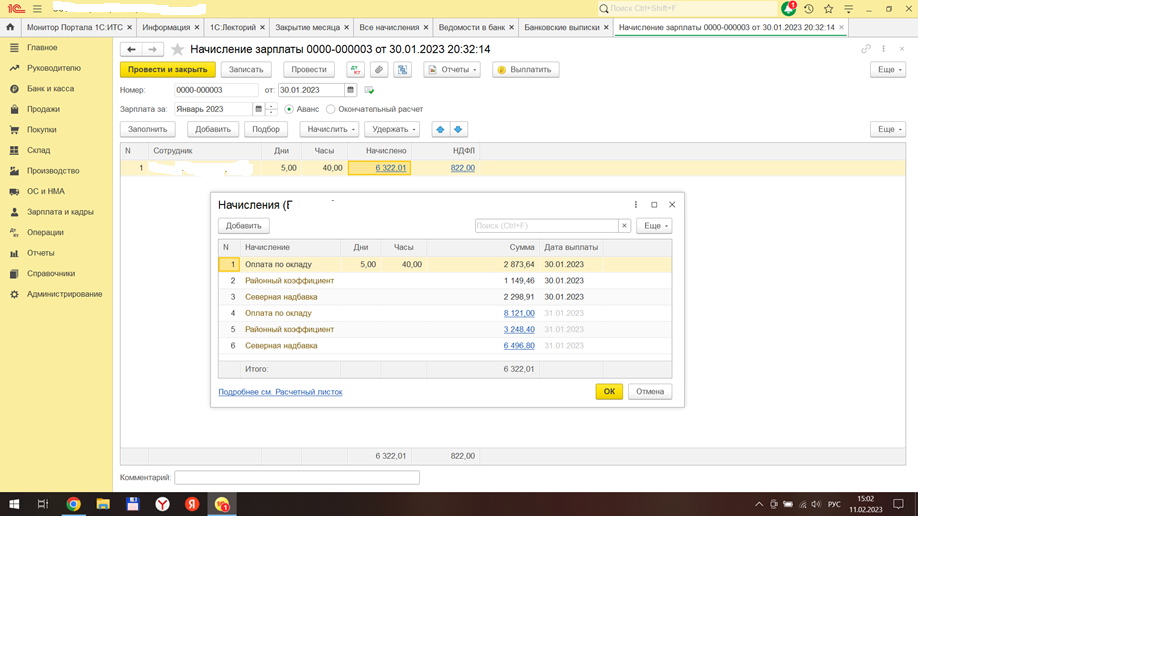The width and height of the screenshot is (1152, 648).
Task: Open the Удержать dropdown menu
Action: pyautogui.click(x=392, y=129)
